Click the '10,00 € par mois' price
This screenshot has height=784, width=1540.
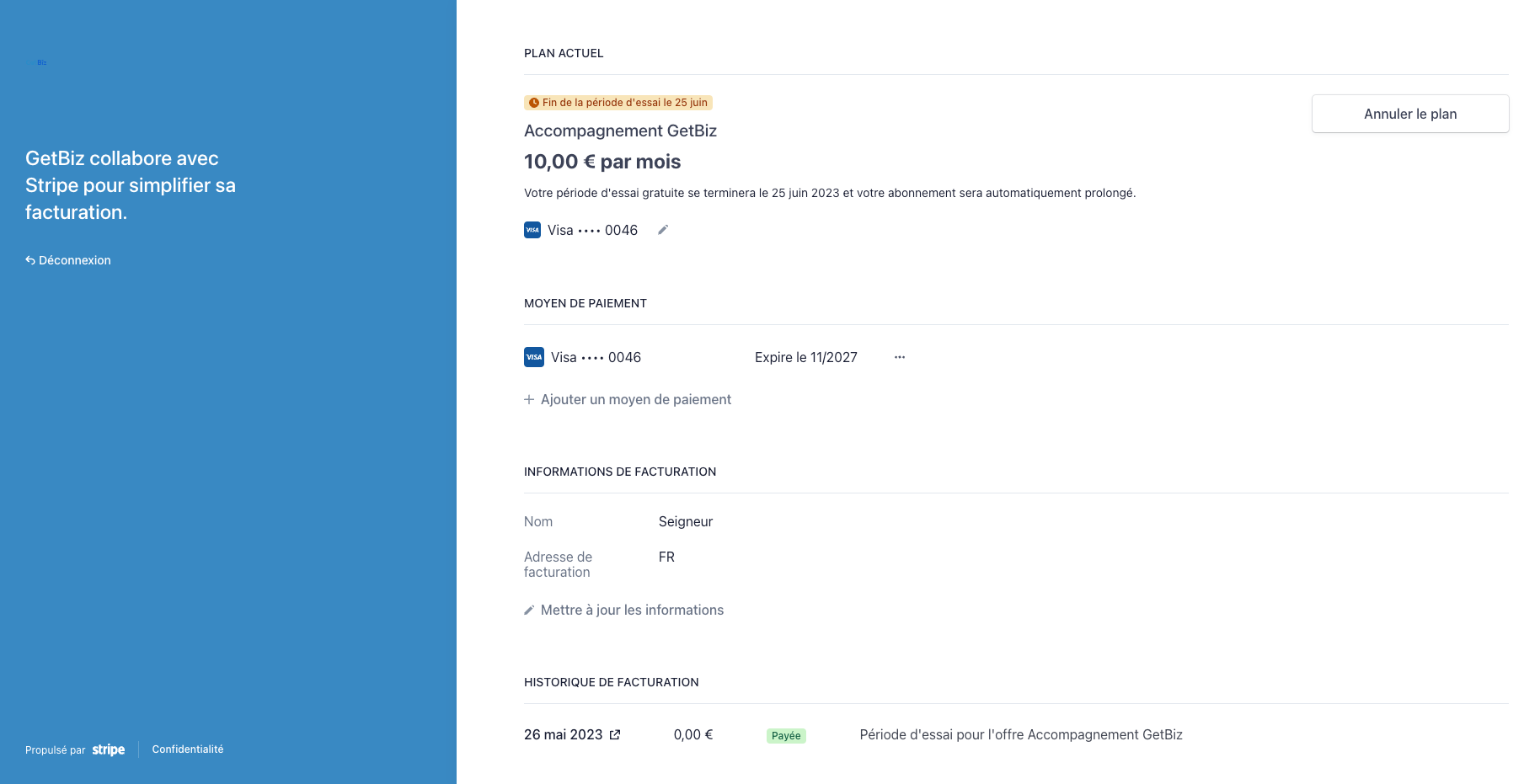pos(602,162)
